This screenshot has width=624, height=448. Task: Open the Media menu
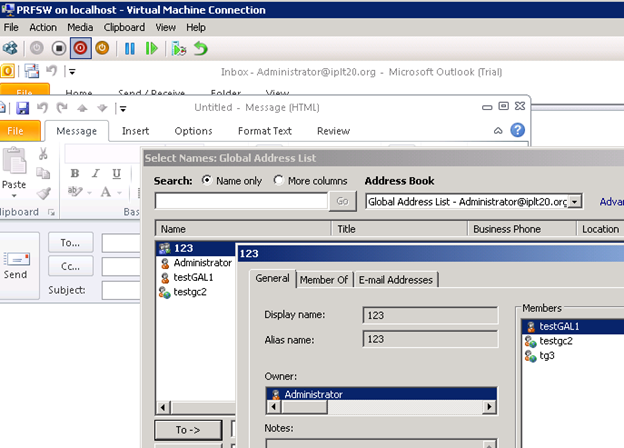tap(80, 27)
